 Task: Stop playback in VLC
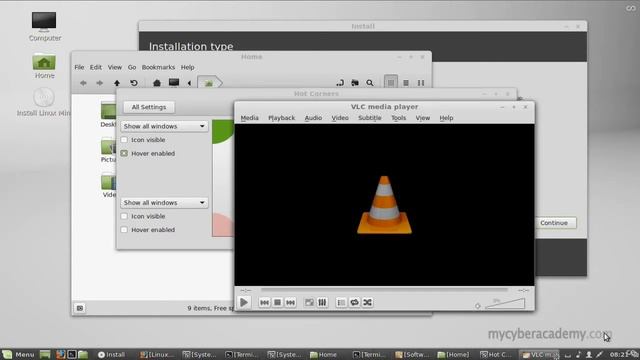click(277, 302)
